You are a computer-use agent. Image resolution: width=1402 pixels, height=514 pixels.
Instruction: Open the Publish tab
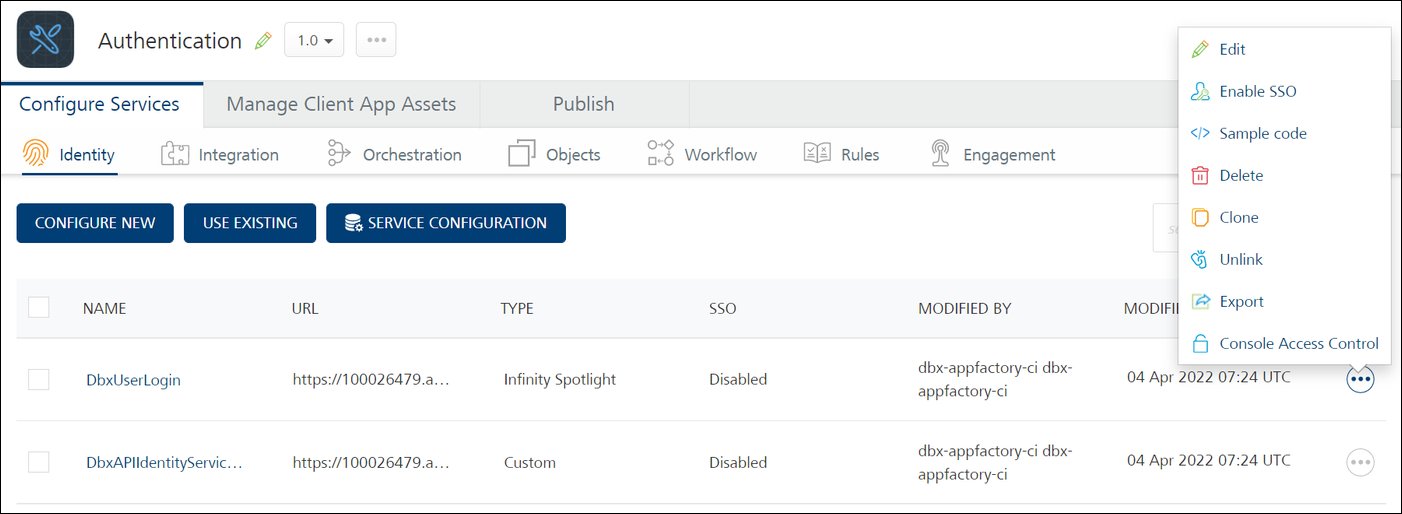coord(584,104)
